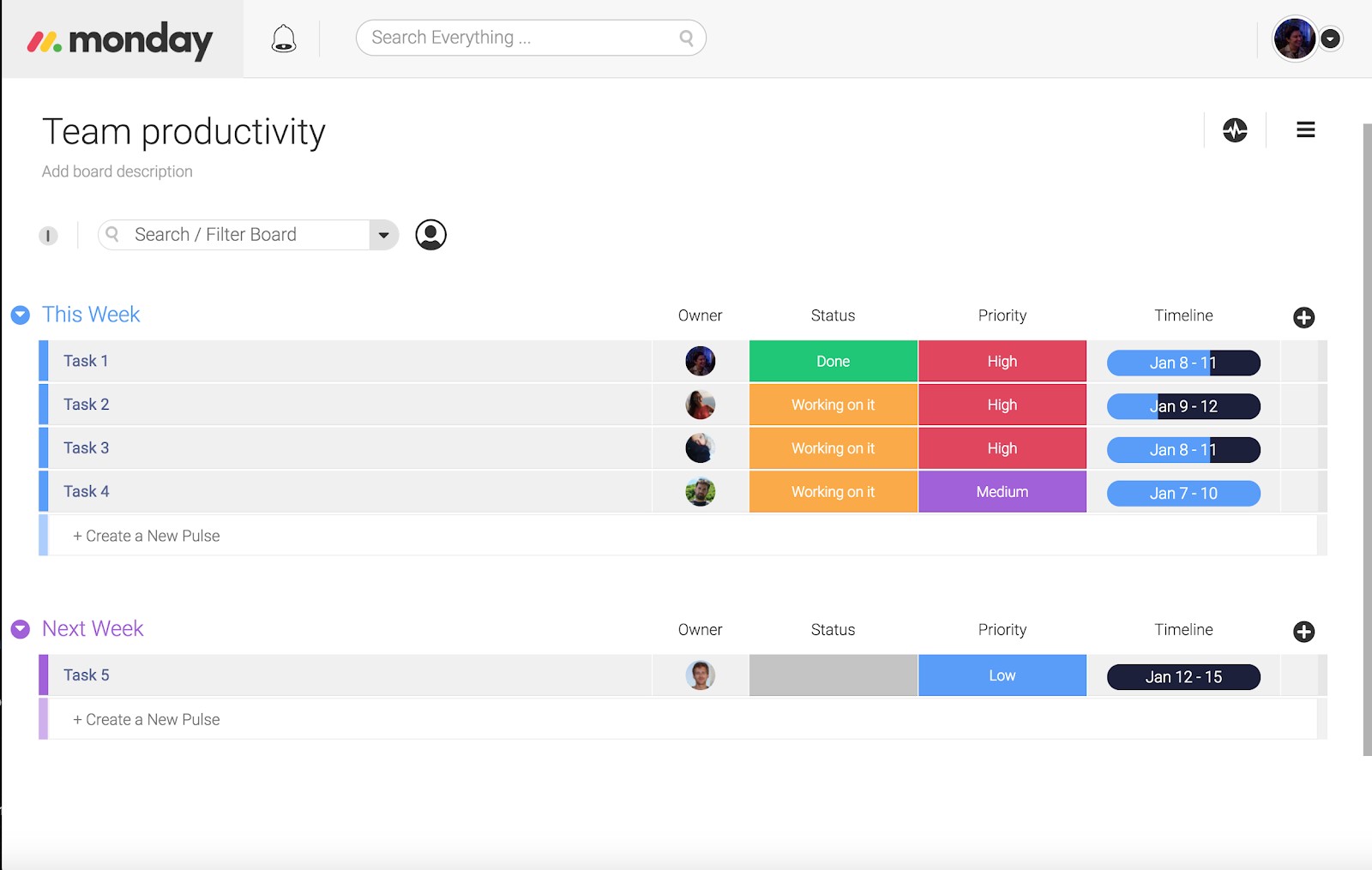Change Task 5 Low priority
This screenshot has width=1372, height=870.
(x=1002, y=675)
